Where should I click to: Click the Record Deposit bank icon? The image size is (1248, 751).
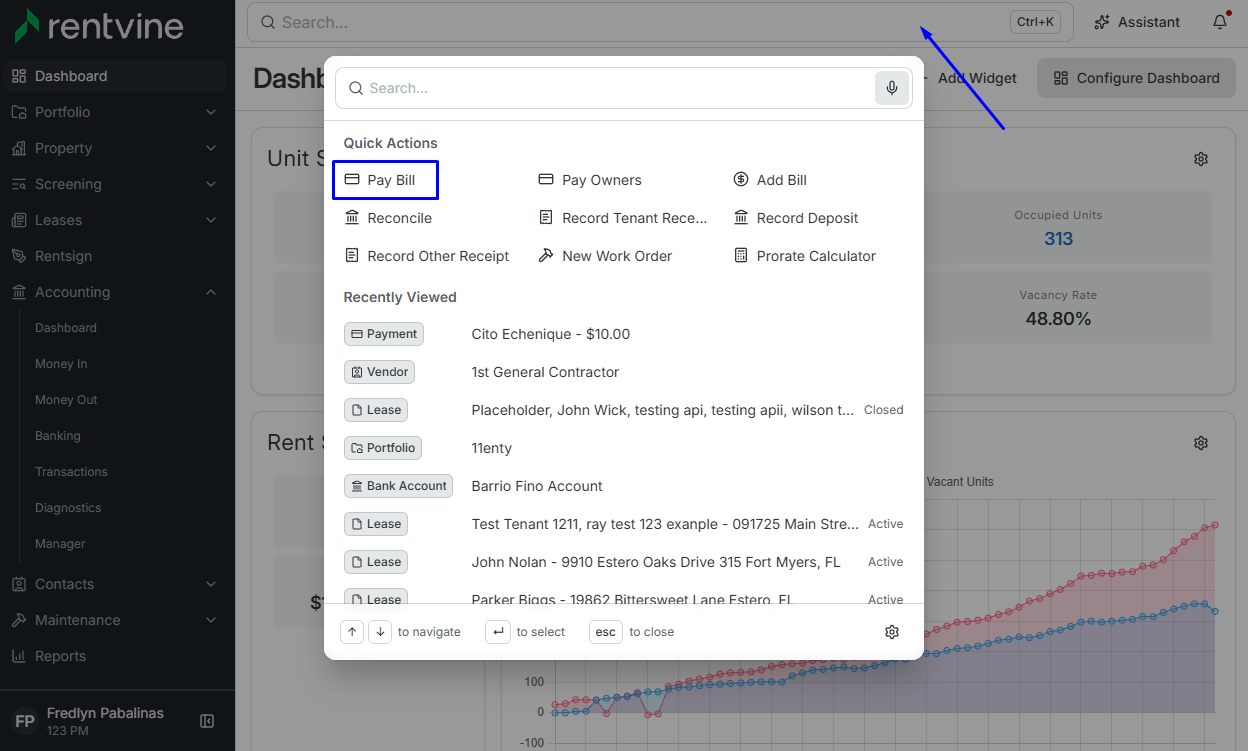point(741,218)
